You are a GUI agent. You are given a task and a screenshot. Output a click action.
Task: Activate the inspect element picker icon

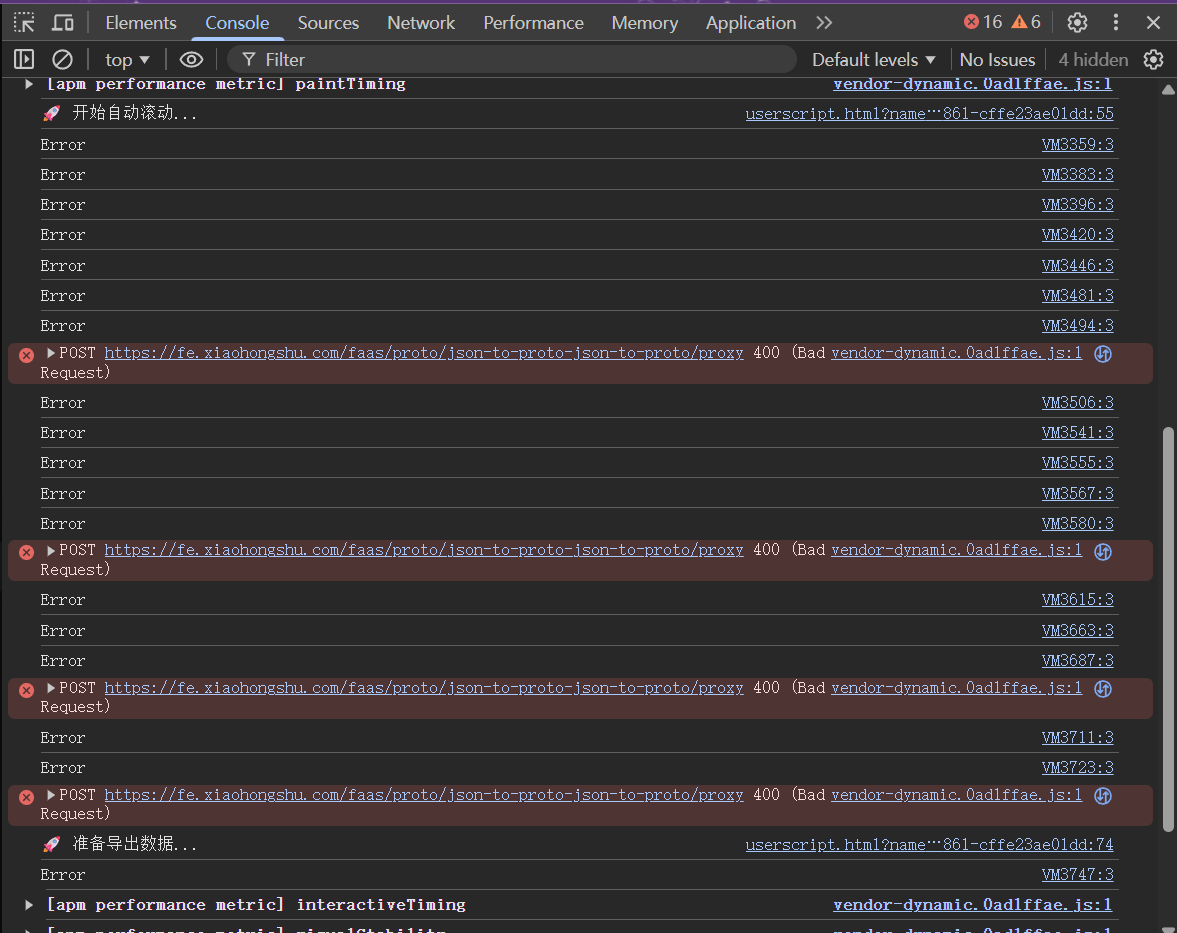(x=24, y=22)
